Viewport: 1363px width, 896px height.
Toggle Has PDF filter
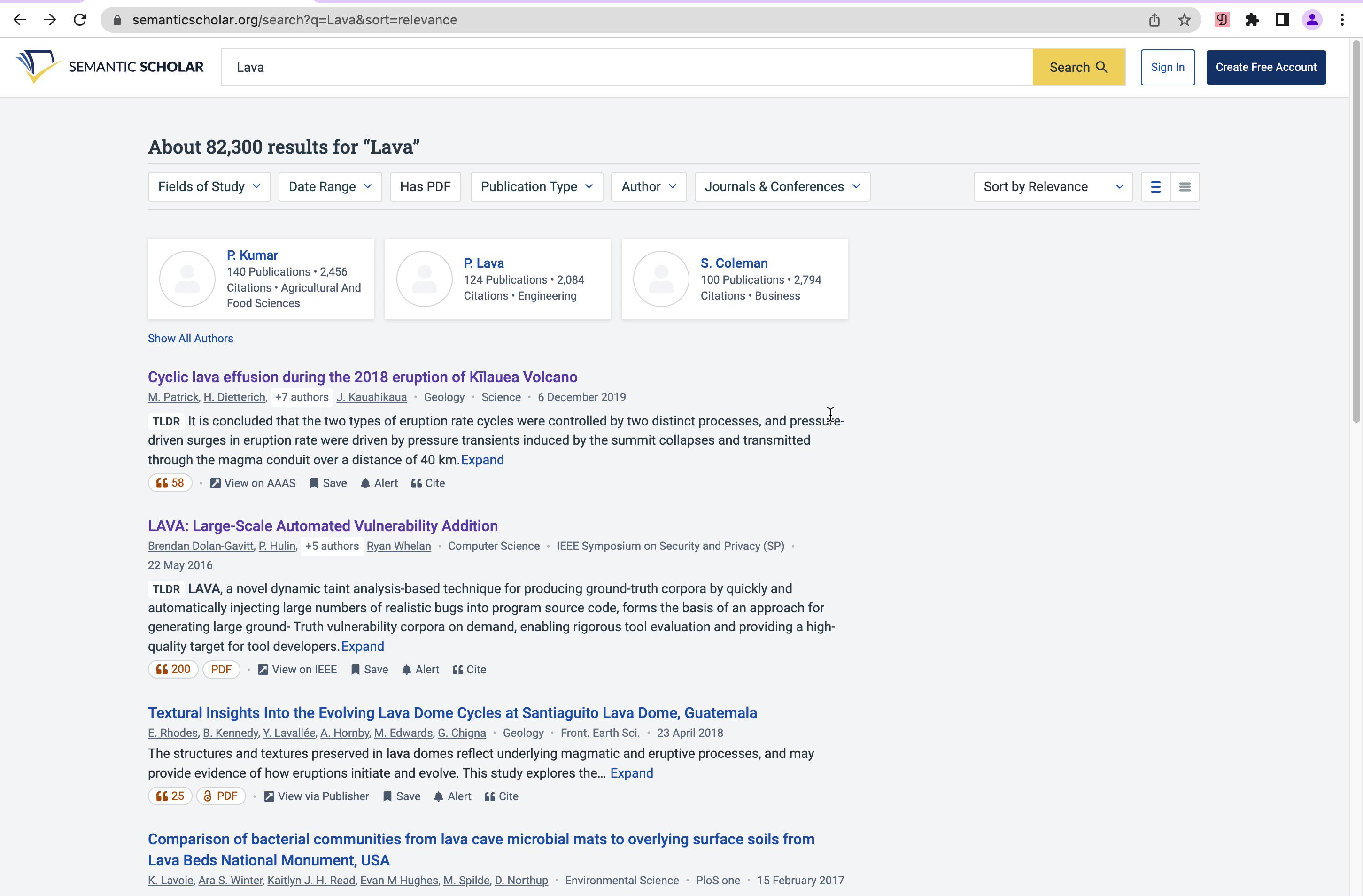click(425, 186)
